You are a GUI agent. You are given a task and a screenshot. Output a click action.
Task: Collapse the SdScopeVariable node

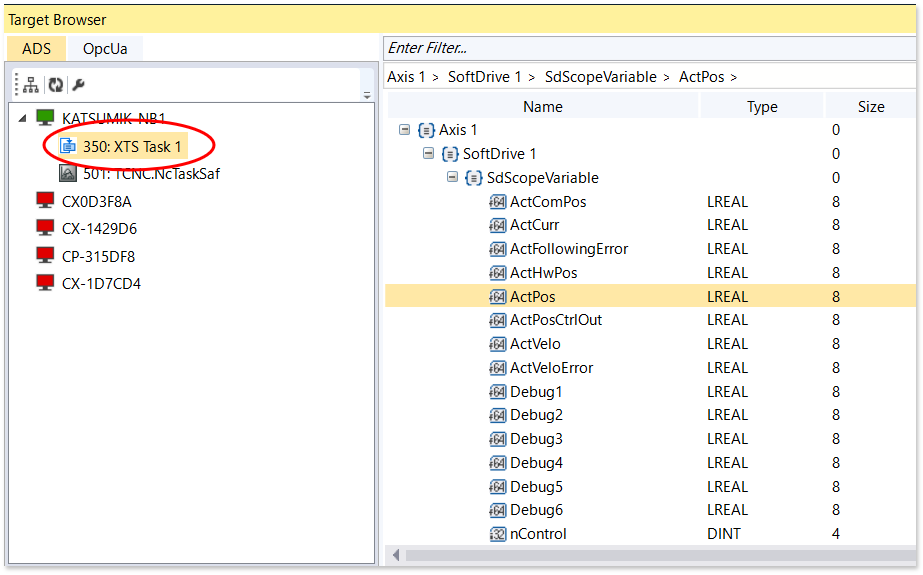(x=452, y=177)
